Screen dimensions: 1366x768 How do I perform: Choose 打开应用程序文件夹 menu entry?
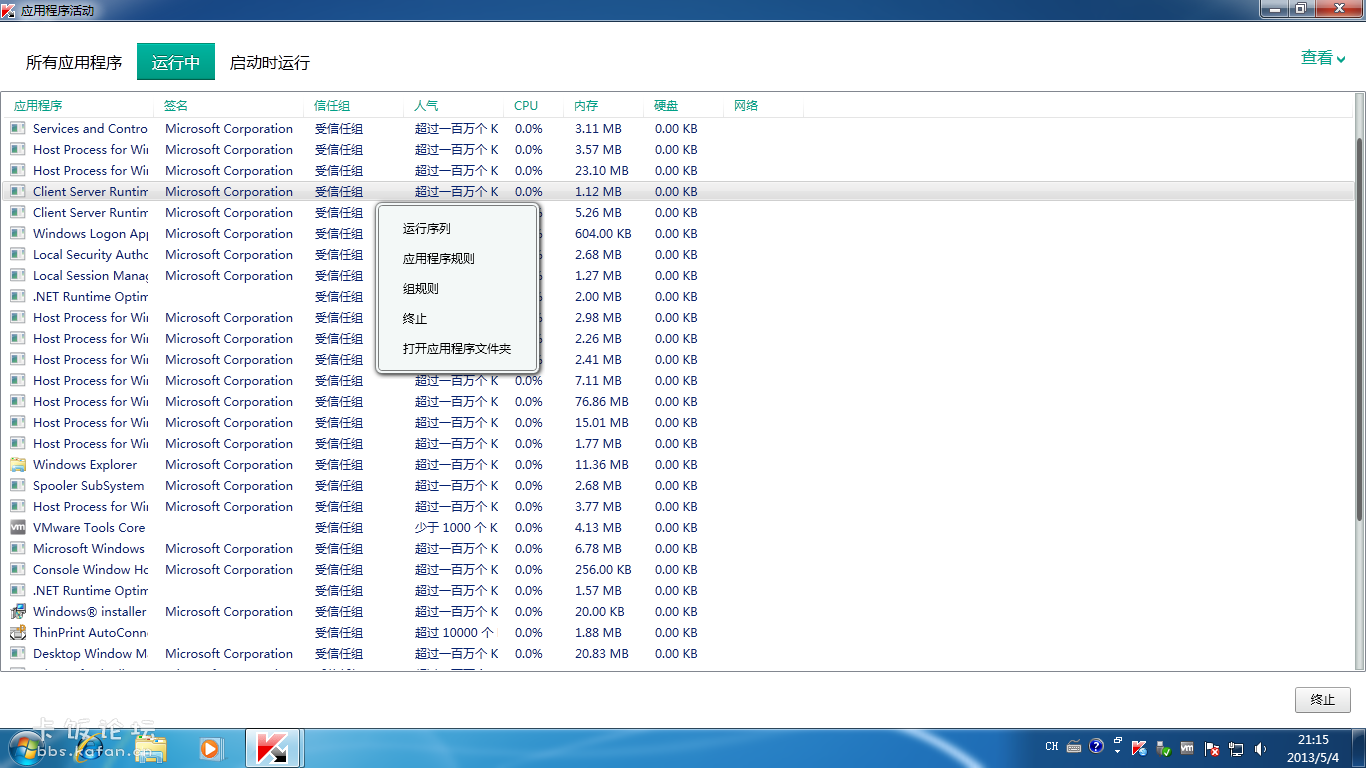tap(458, 348)
